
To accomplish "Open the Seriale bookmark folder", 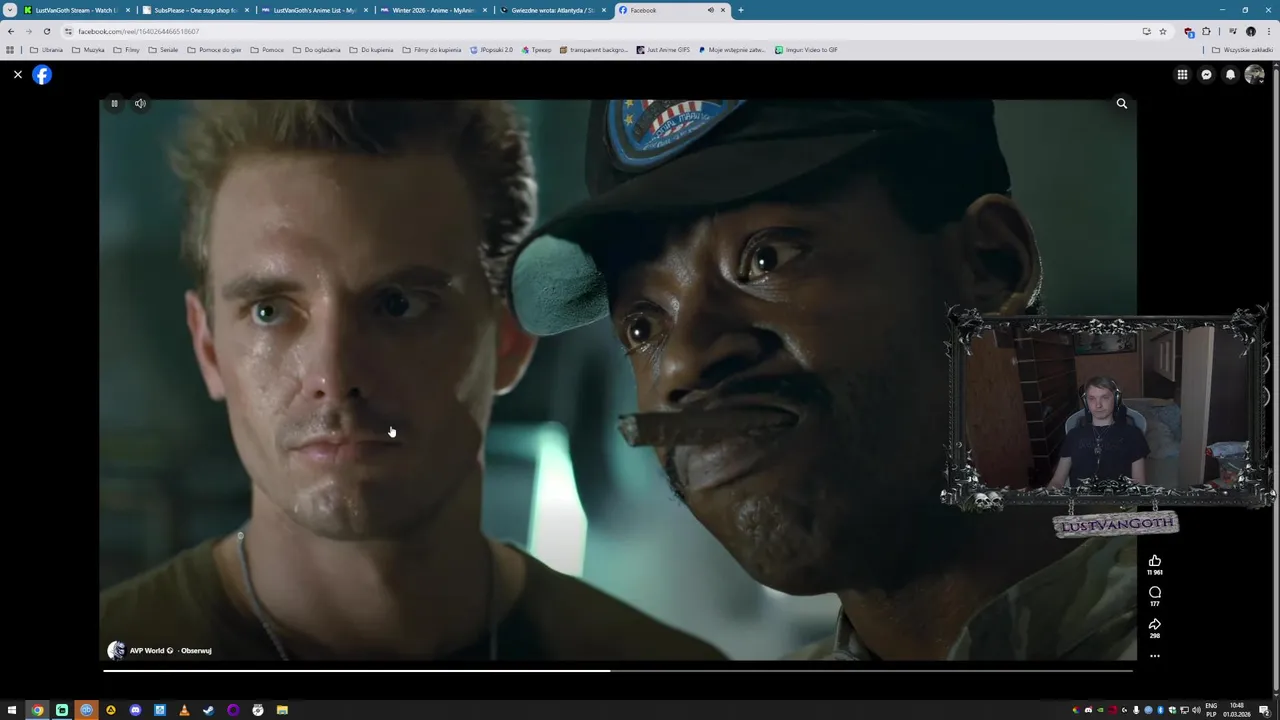I will point(163,50).
